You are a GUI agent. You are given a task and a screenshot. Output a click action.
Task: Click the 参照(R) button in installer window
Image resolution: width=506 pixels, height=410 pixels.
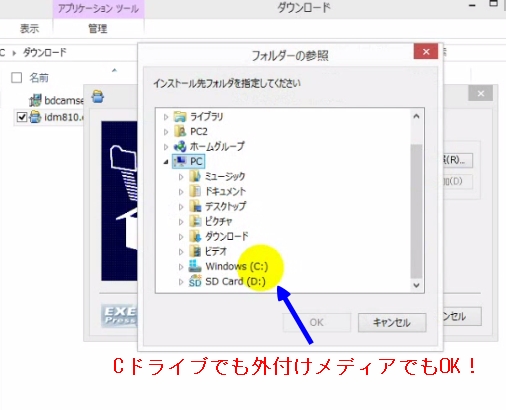pos(458,160)
